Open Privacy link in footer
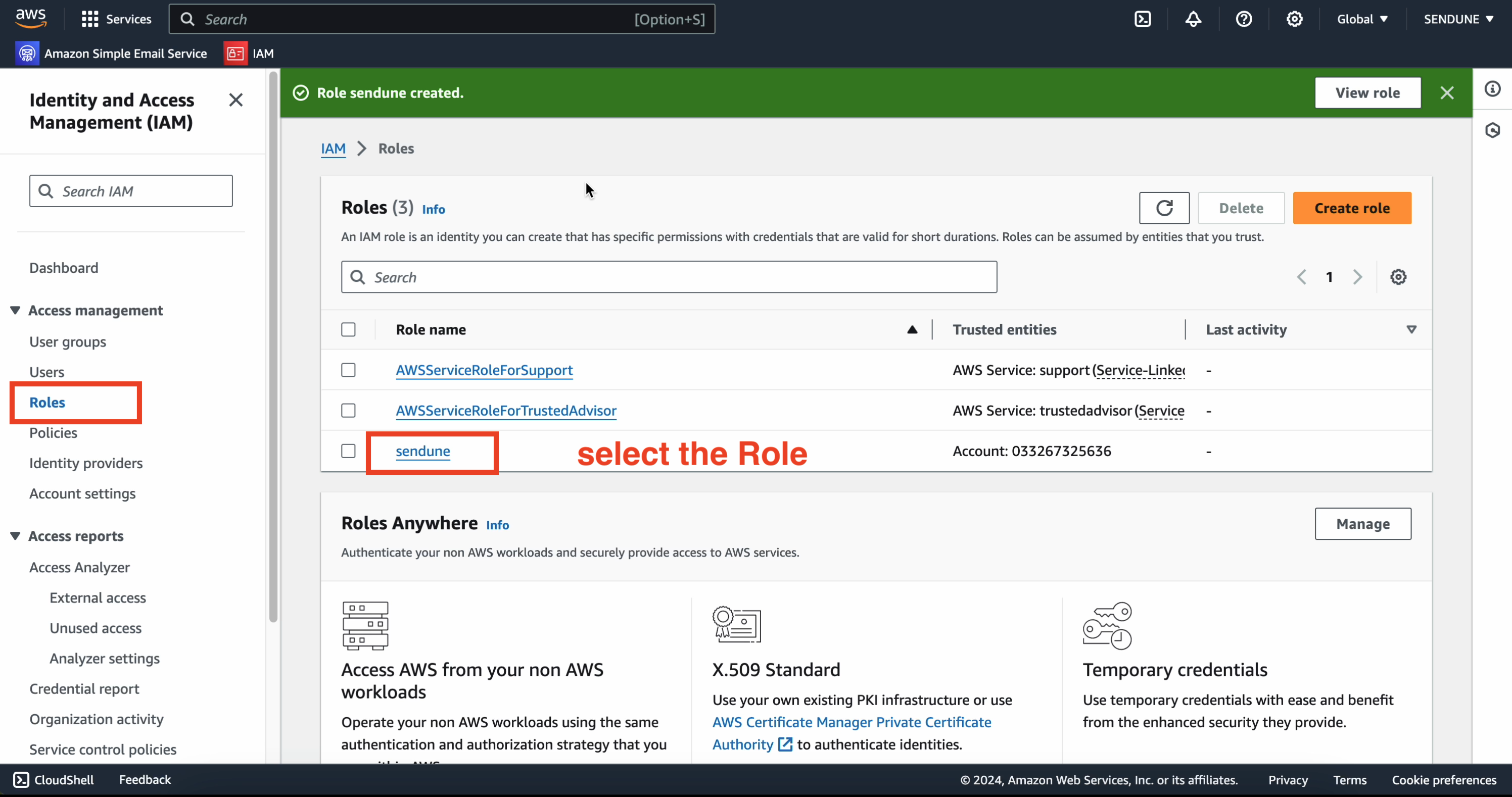1512x797 pixels. [1288, 779]
